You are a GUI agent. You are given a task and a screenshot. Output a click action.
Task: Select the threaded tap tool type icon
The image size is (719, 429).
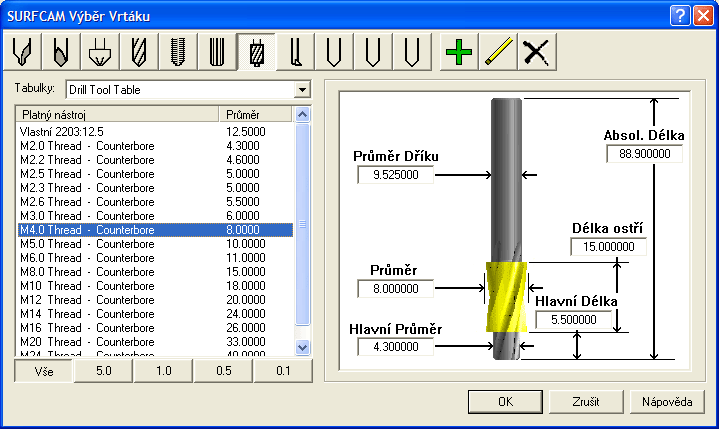click(177, 52)
